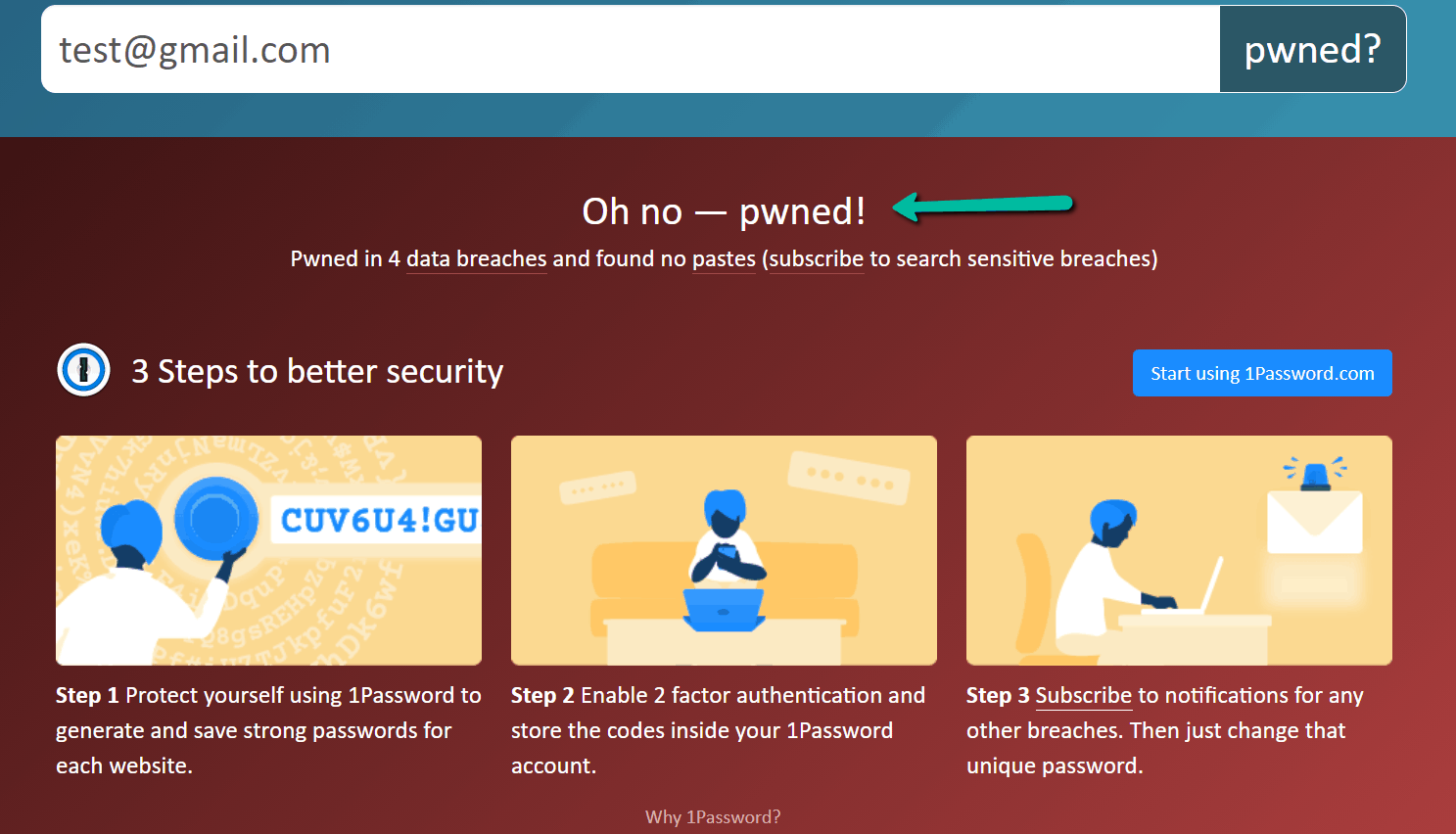This screenshot has width=1456, height=834.
Task: Click the Step 3 notifications thumbnail
Action: [1179, 550]
